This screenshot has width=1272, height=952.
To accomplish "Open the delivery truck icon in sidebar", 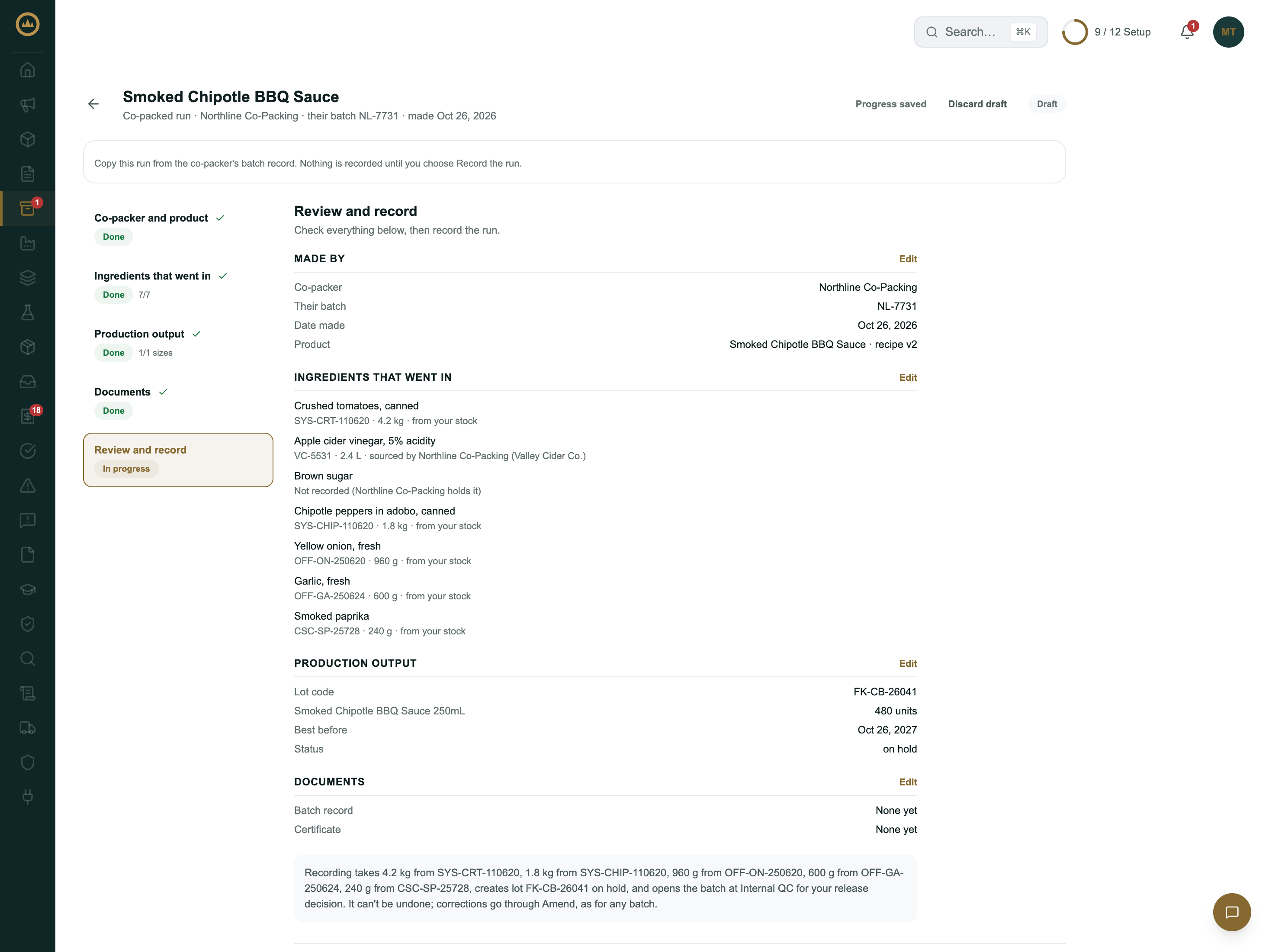I will (x=28, y=728).
